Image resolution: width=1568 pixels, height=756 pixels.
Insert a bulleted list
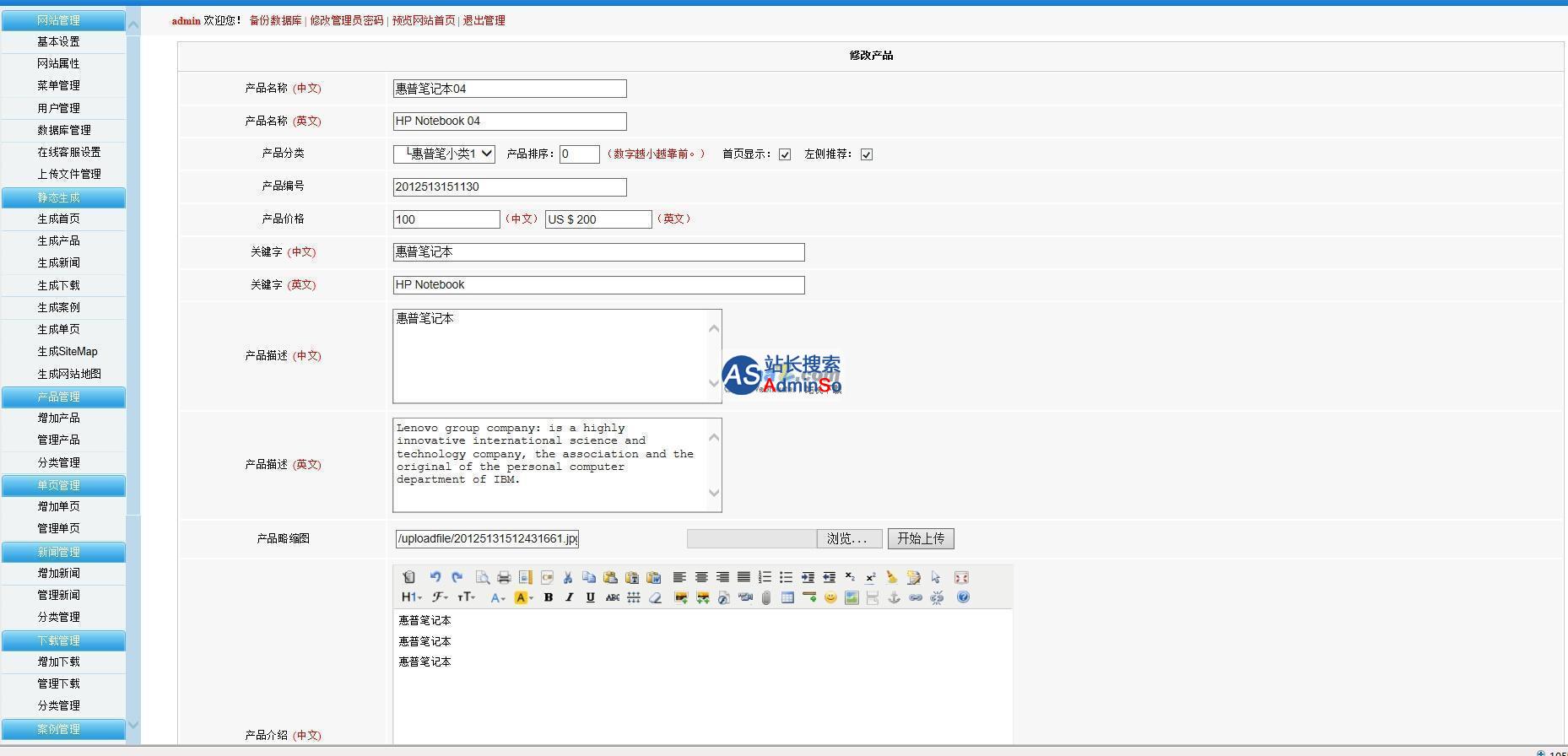(786, 577)
